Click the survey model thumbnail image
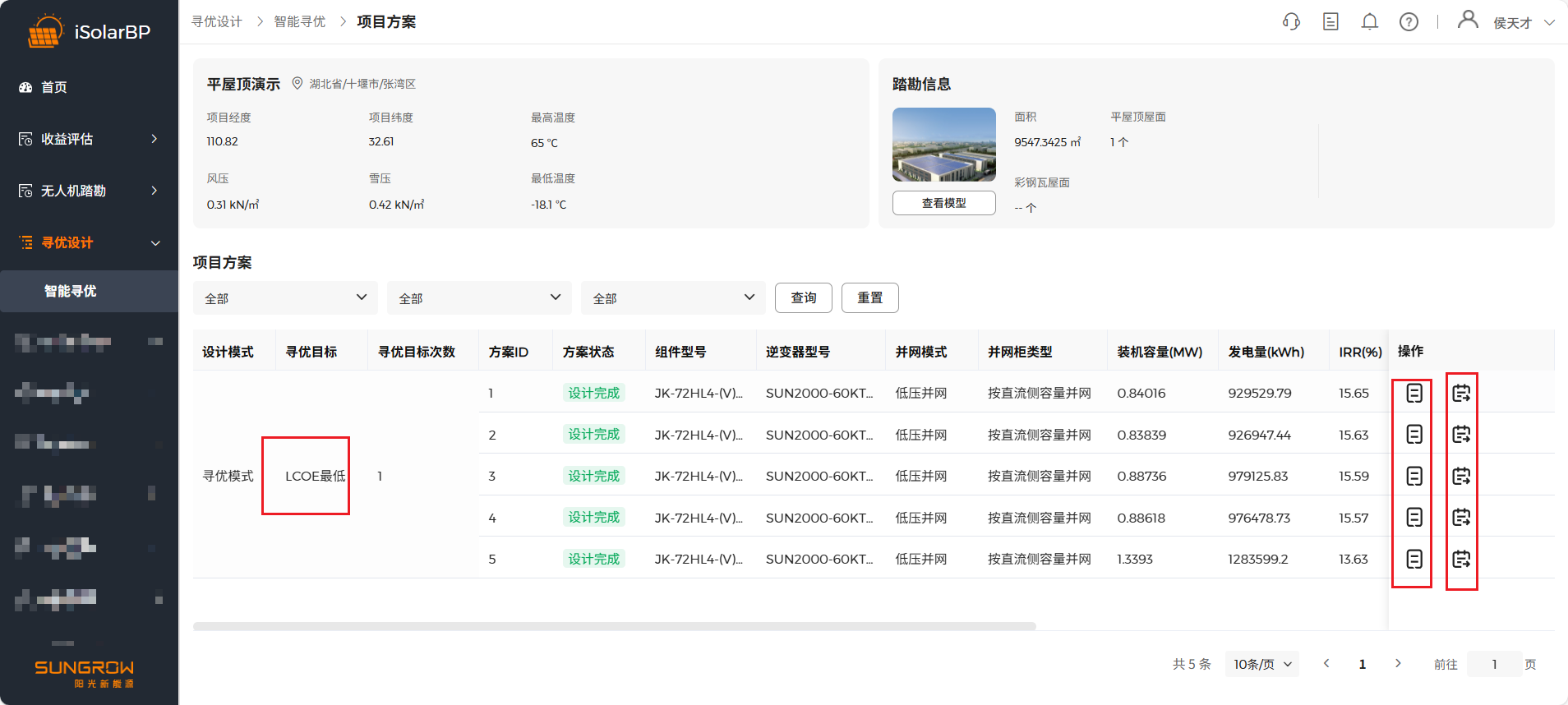This screenshot has width=1568, height=705. [x=943, y=145]
